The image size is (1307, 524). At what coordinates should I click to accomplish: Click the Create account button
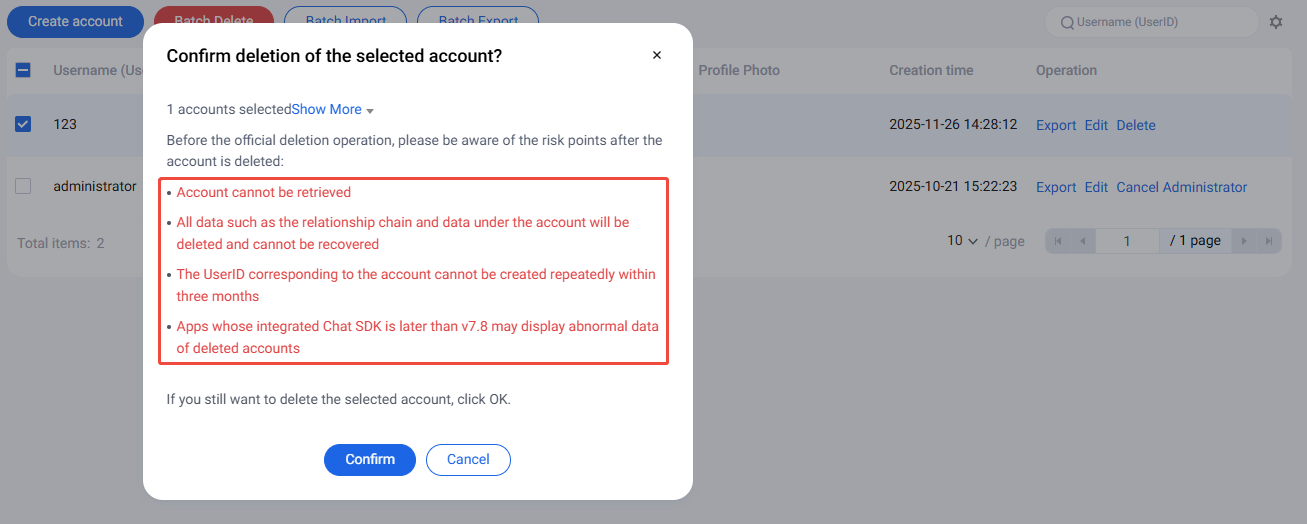[x=75, y=21]
